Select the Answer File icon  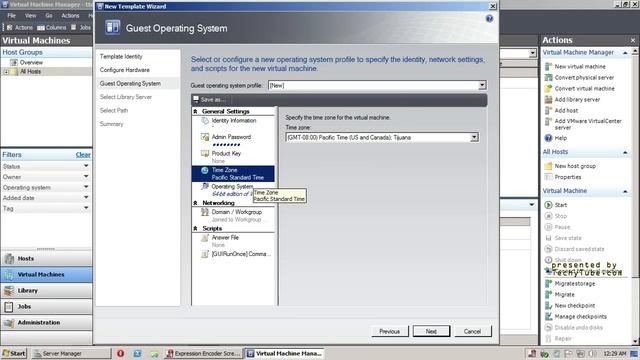click(x=205, y=238)
